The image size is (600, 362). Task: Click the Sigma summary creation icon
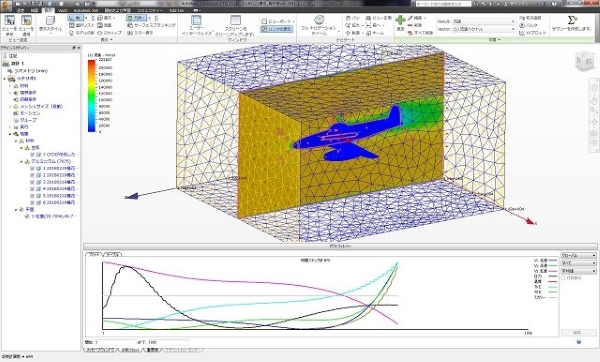click(x=571, y=20)
